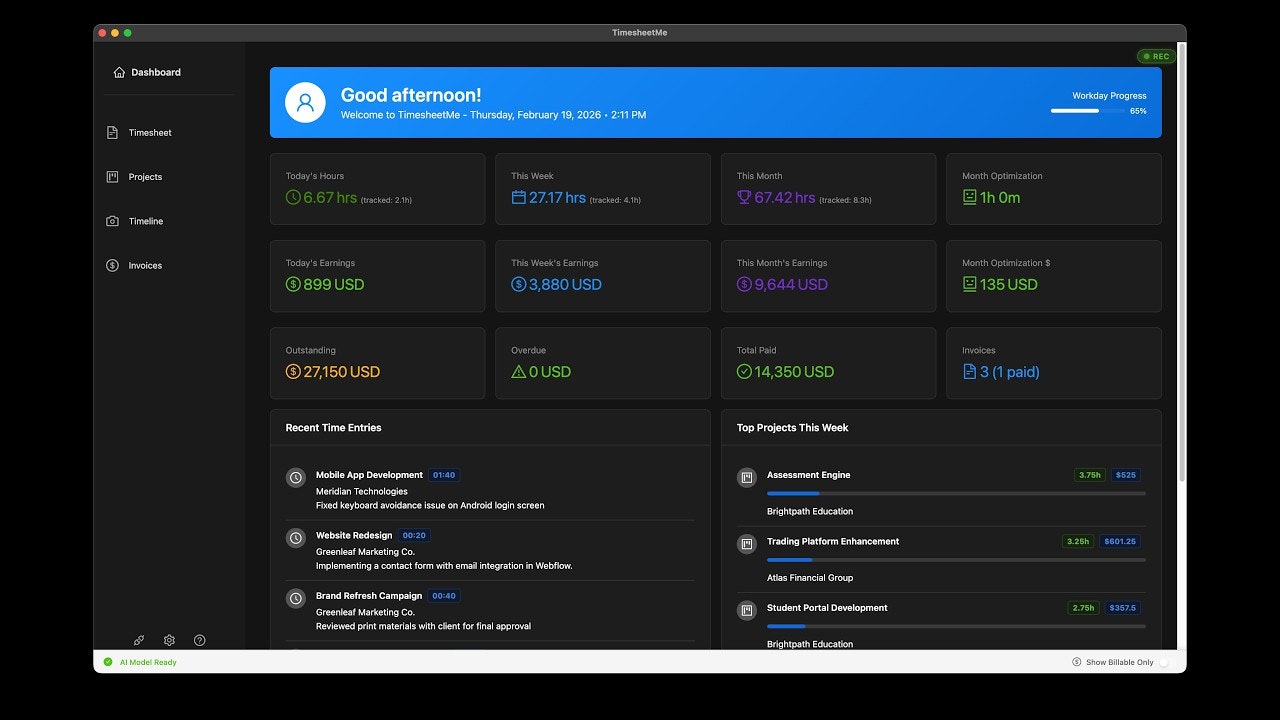Click the 3.25h hours badge
1280x720 pixels.
click(x=1077, y=541)
